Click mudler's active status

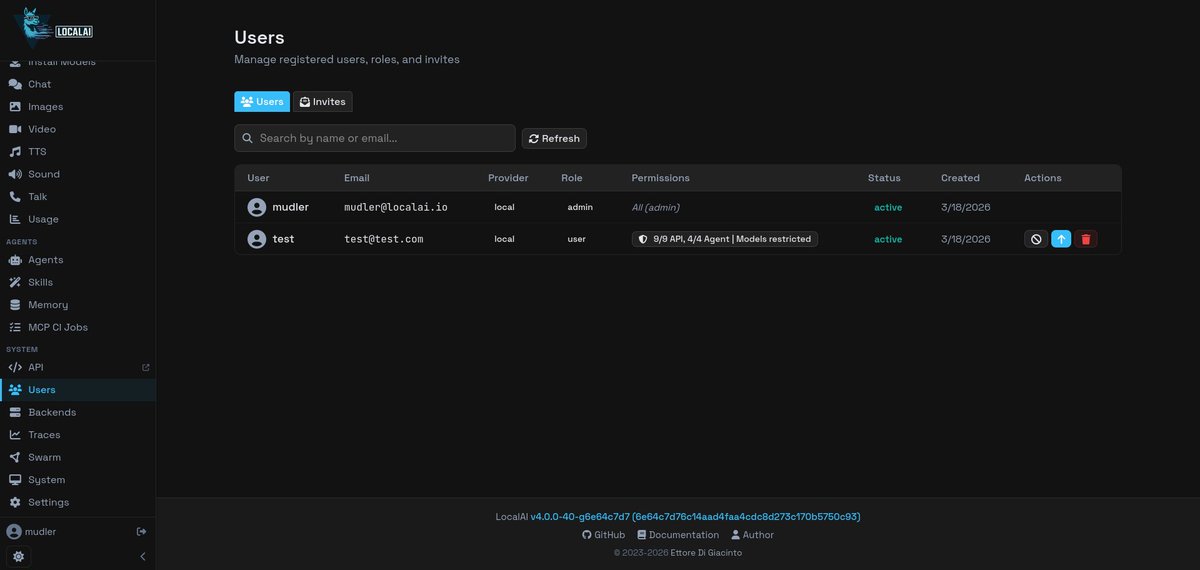pos(888,207)
